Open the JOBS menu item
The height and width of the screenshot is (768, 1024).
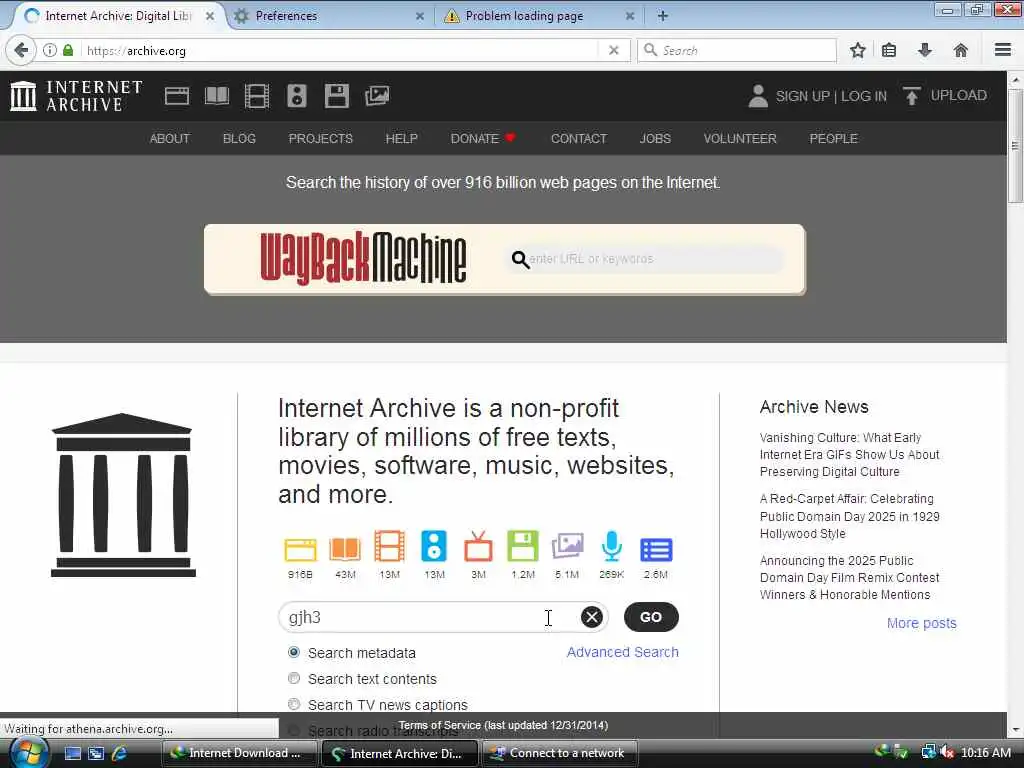coord(655,138)
